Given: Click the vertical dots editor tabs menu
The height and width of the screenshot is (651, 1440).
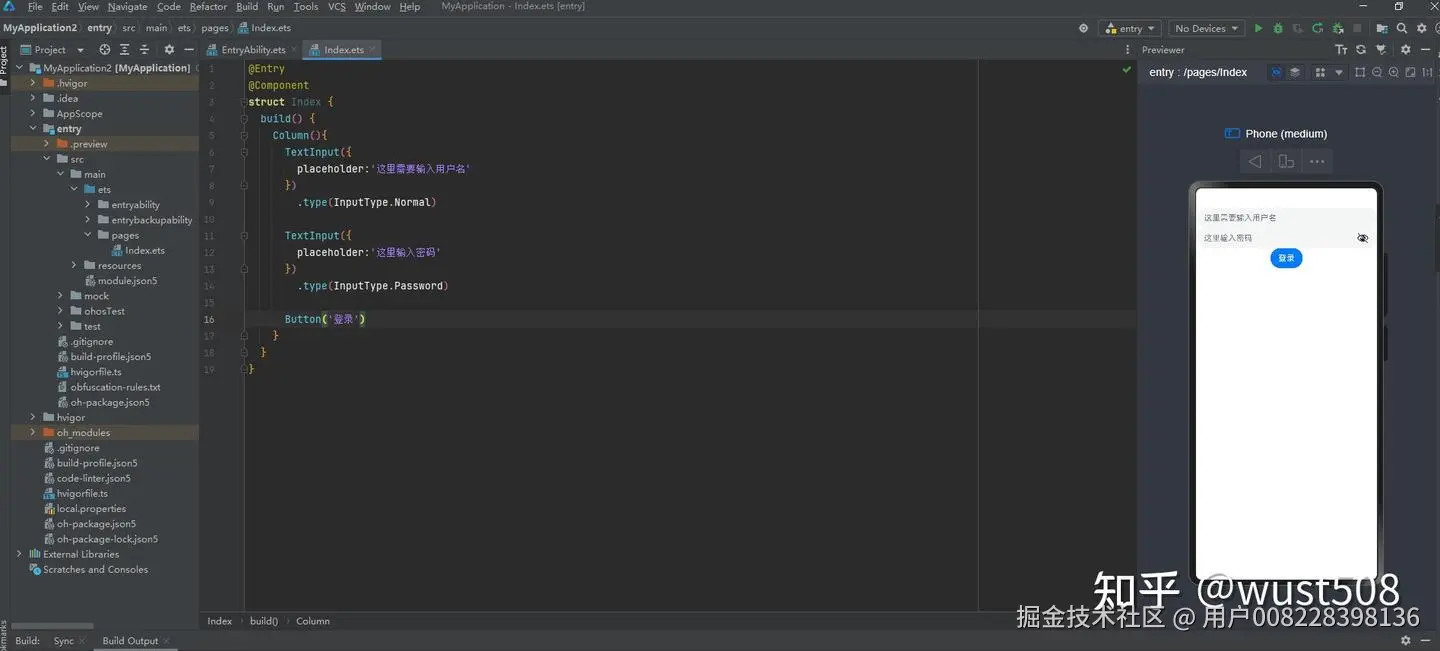Looking at the screenshot, I should click(x=1127, y=49).
